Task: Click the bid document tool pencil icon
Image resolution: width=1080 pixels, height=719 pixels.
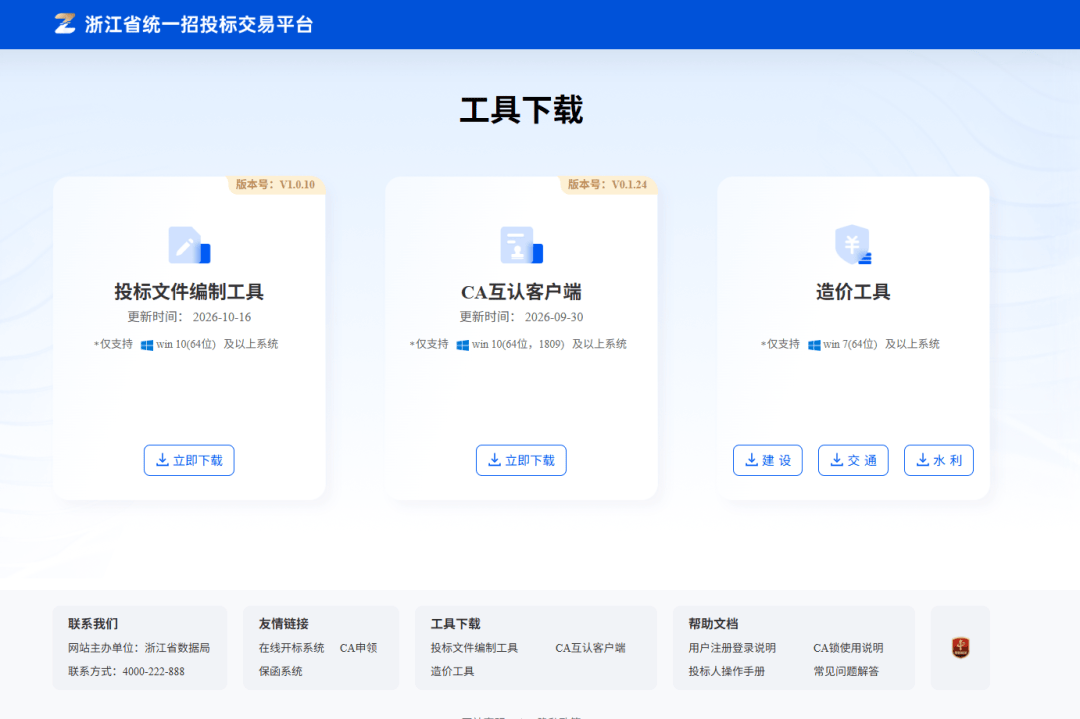Action: click(x=189, y=245)
